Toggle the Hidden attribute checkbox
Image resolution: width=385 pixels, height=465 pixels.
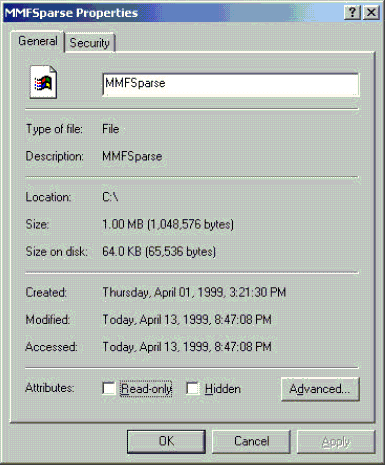pyautogui.click(x=193, y=388)
